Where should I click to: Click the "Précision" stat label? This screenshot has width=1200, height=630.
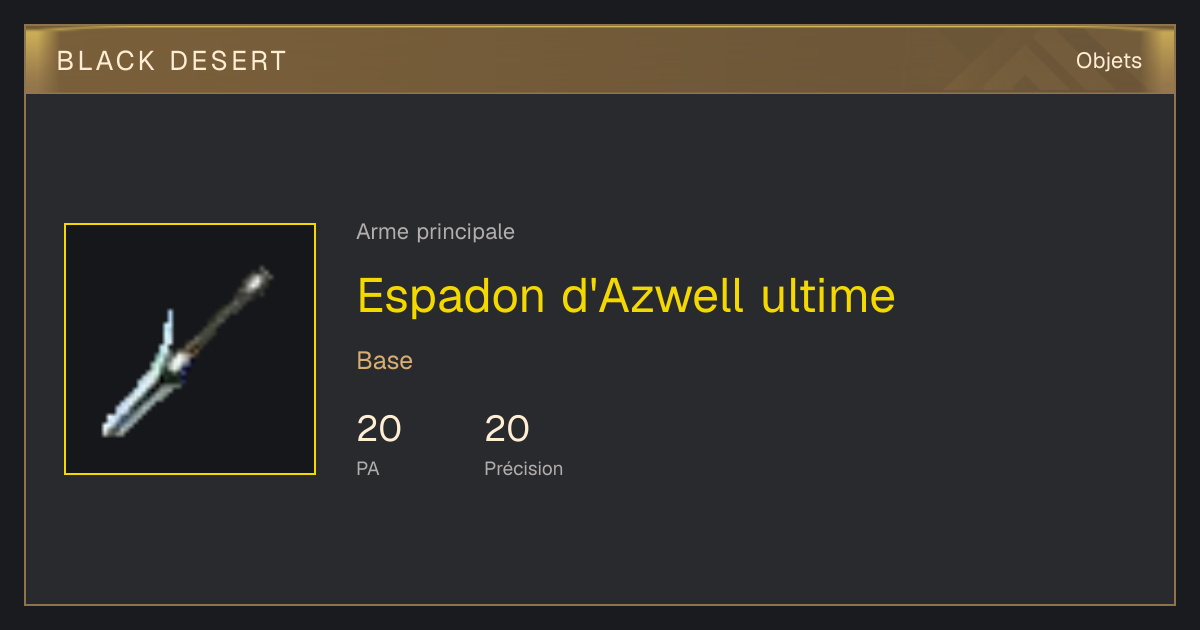524,468
